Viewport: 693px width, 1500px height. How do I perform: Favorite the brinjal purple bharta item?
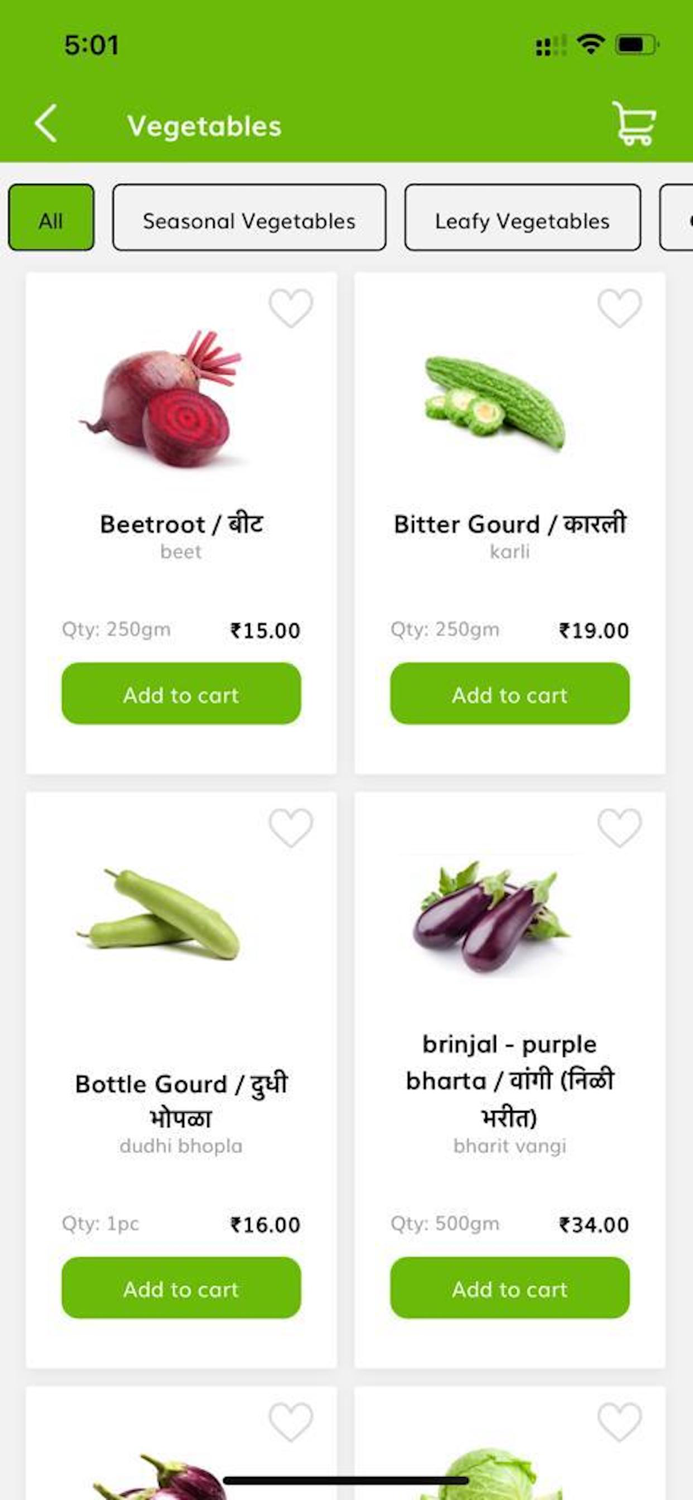click(x=619, y=828)
